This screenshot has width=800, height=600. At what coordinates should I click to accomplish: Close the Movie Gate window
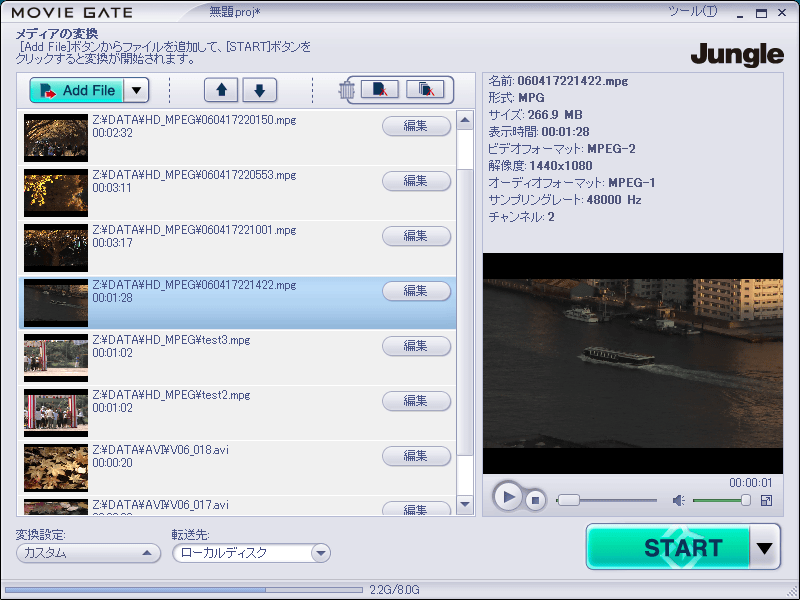tap(782, 13)
